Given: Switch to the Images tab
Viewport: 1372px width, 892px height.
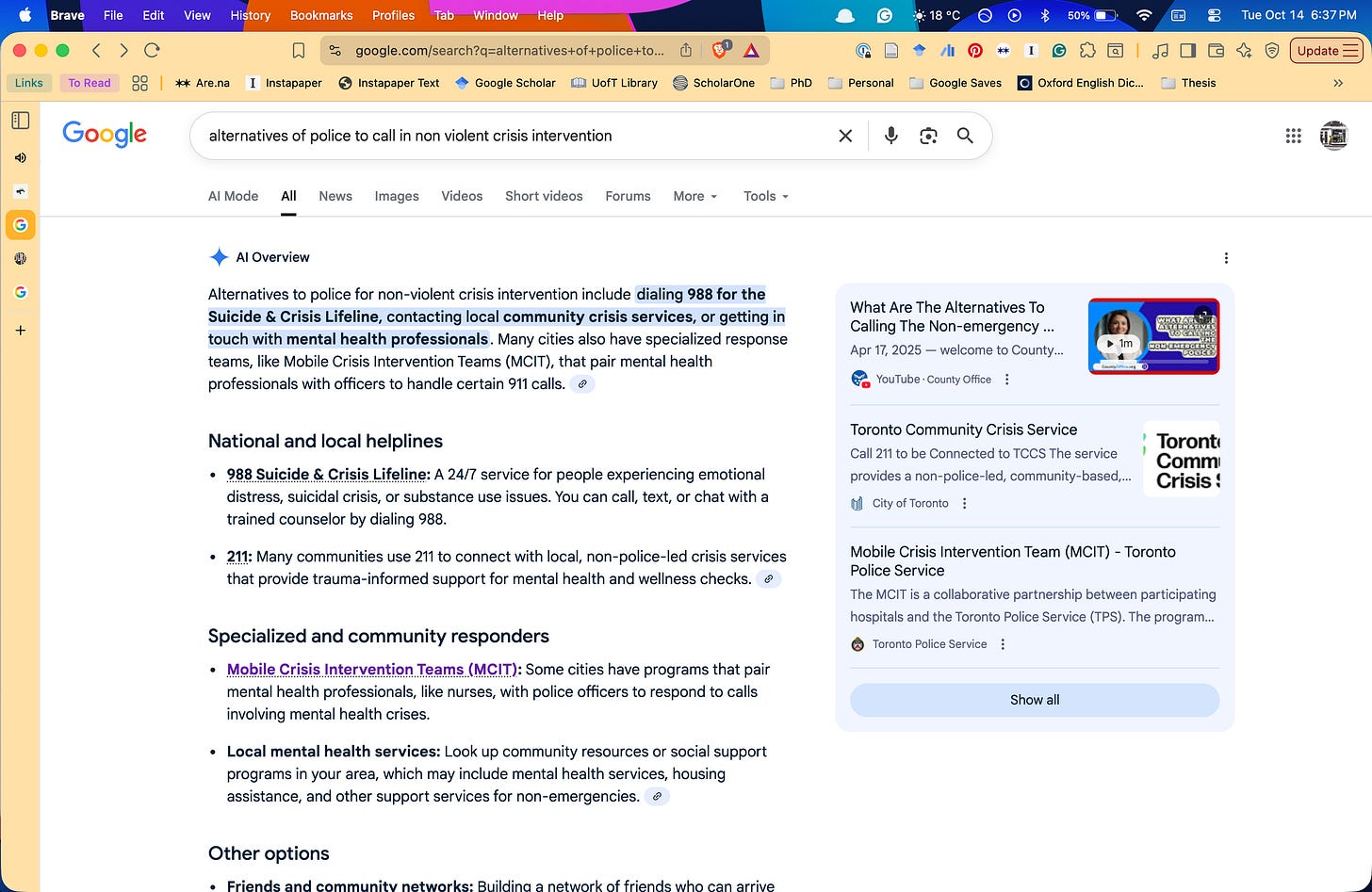Looking at the screenshot, I should click(397, 196).
